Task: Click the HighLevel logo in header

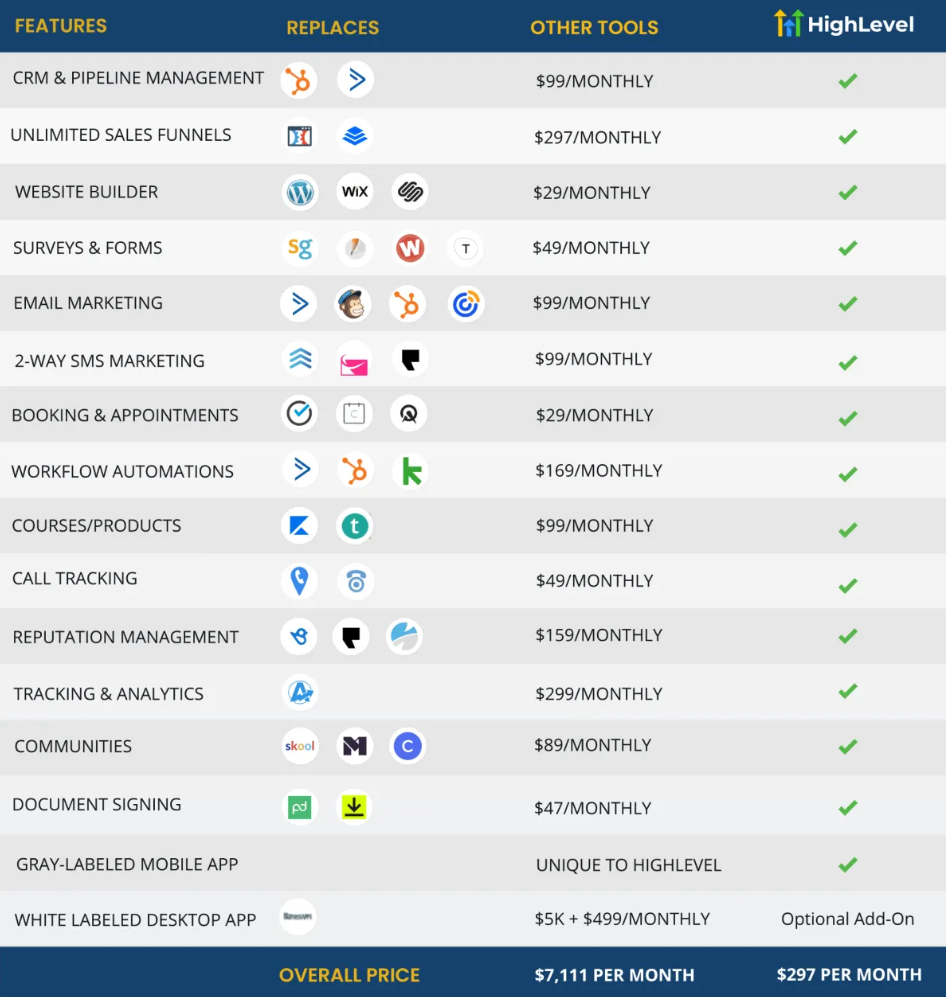Action: (845, 25)
